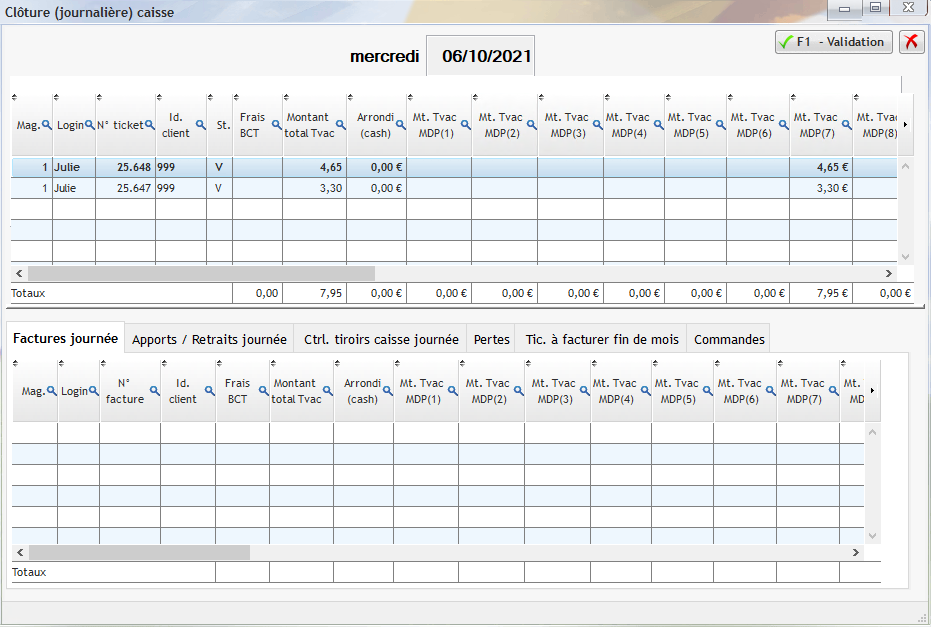
Task: Click the right arrow of the invoice table's scrollbar
Action: pos(855,552)
